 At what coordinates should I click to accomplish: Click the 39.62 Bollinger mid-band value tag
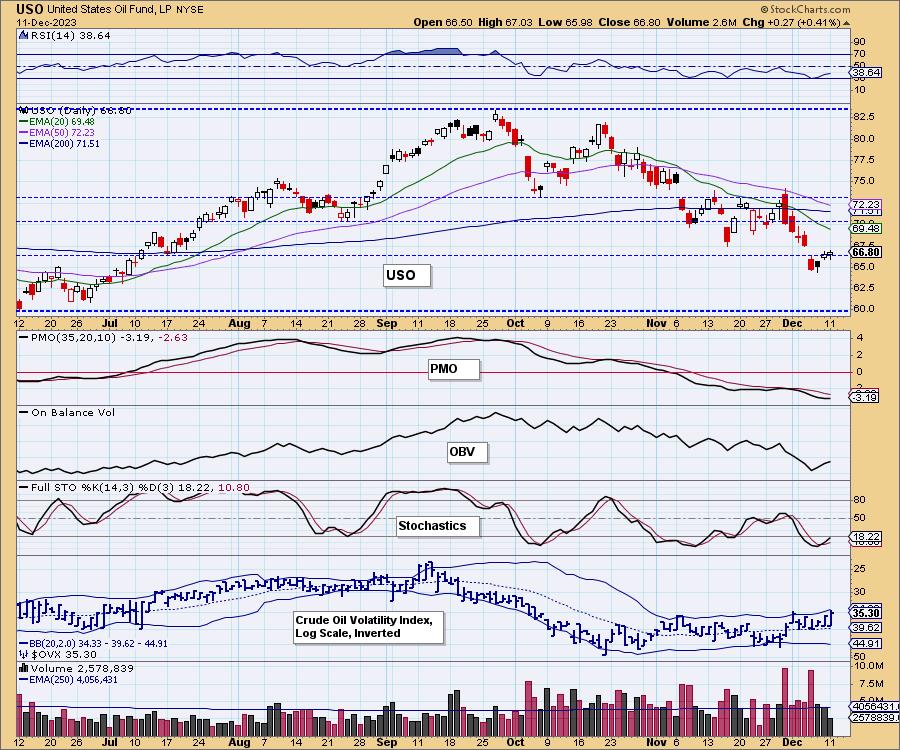866,628
